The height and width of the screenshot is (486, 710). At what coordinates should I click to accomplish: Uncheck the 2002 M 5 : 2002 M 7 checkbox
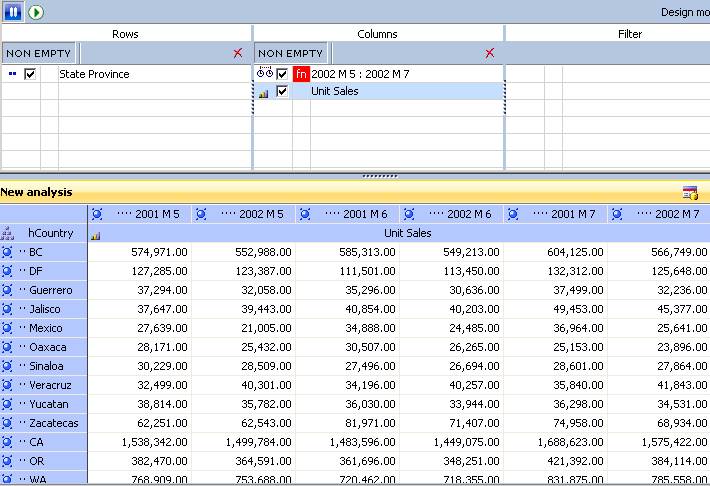tap(283, 74)
